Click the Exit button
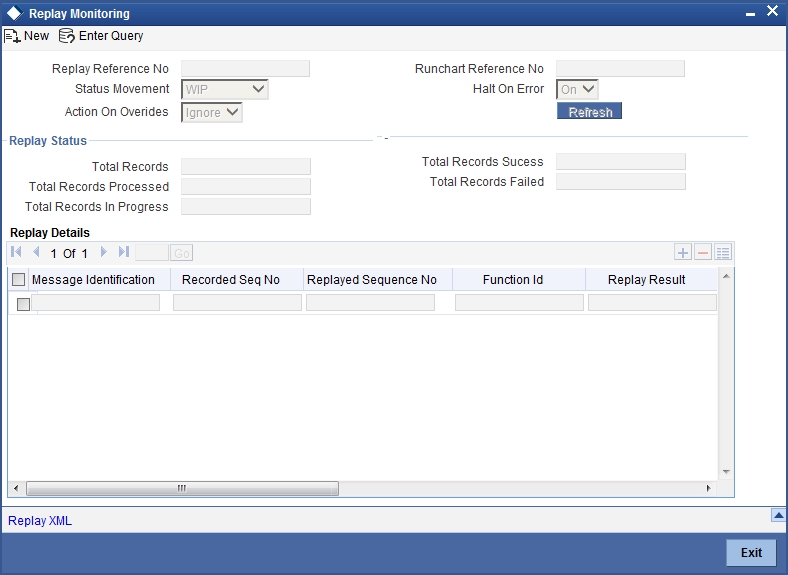This screenshot has width=788, height=575. 751,552
